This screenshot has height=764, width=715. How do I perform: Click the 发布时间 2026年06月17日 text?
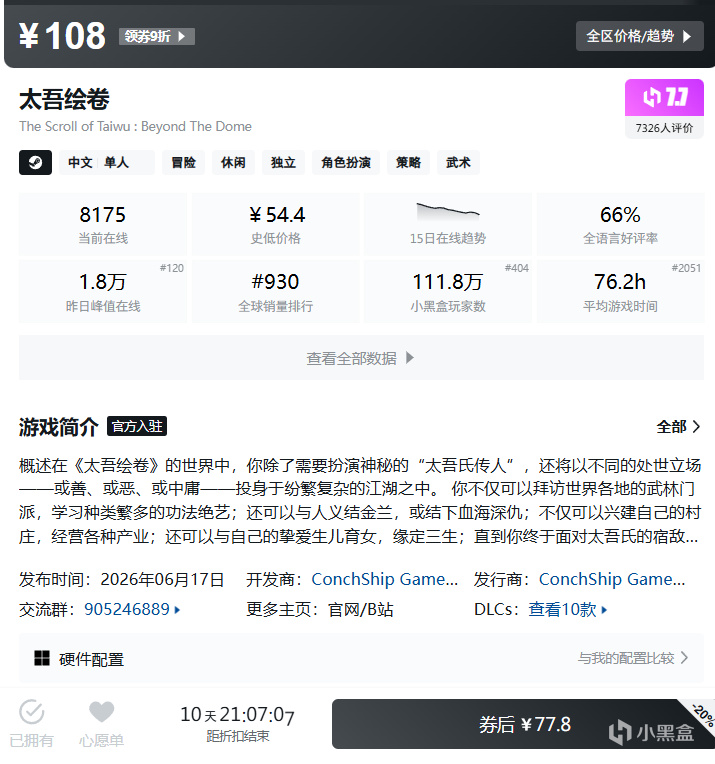coord(121,579)
